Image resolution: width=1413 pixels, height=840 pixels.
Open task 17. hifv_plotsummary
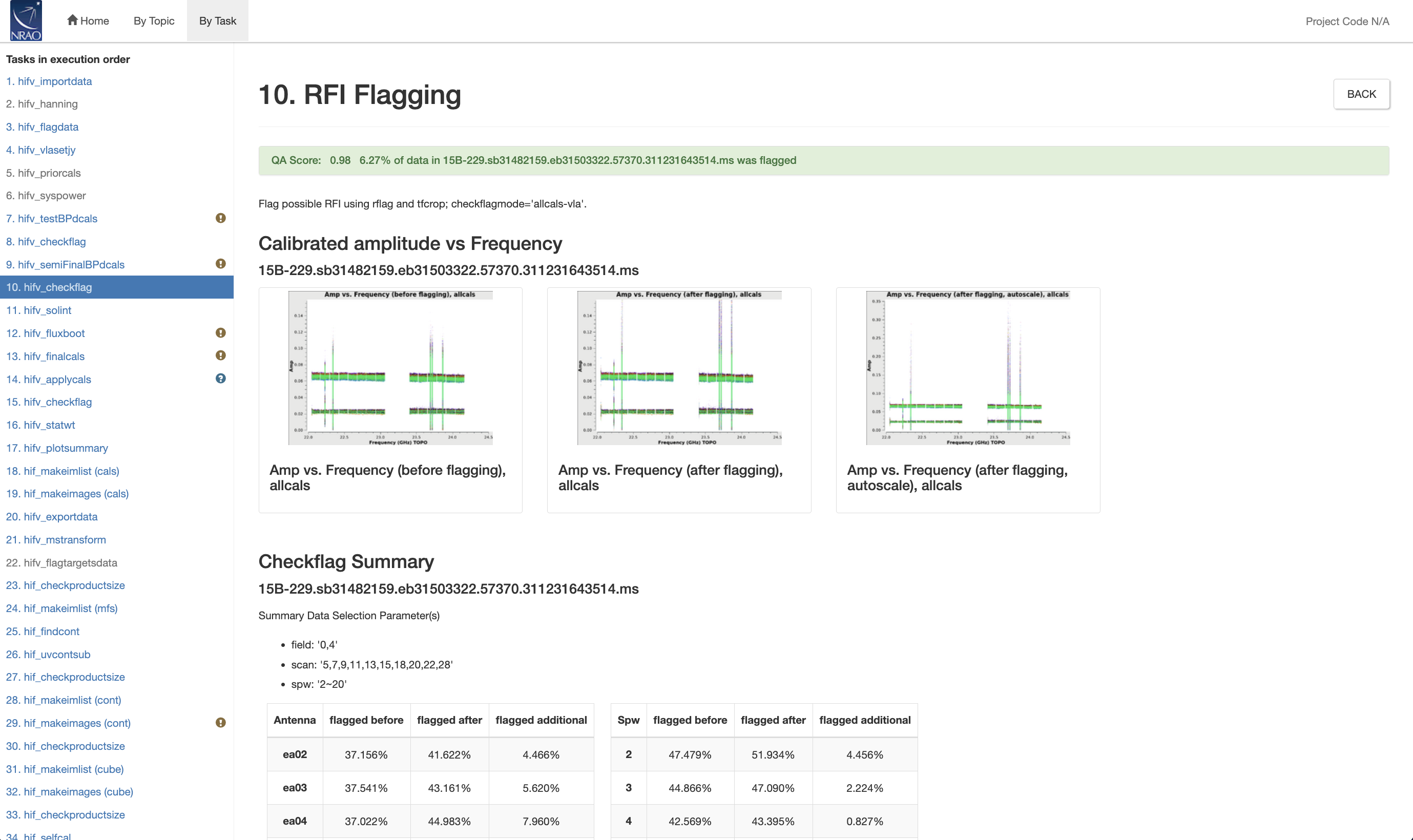click(56, 448)
